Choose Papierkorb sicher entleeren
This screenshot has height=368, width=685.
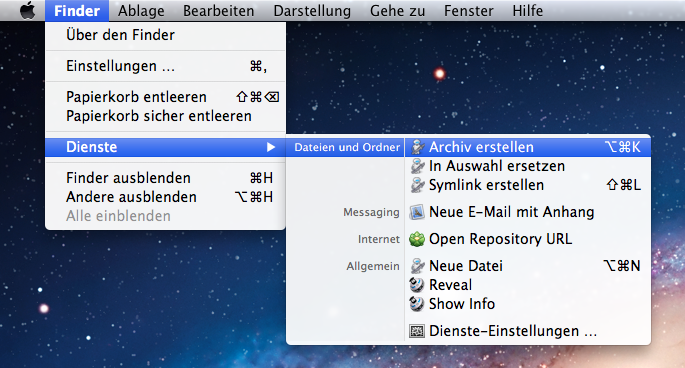click(x=166, y=116)
